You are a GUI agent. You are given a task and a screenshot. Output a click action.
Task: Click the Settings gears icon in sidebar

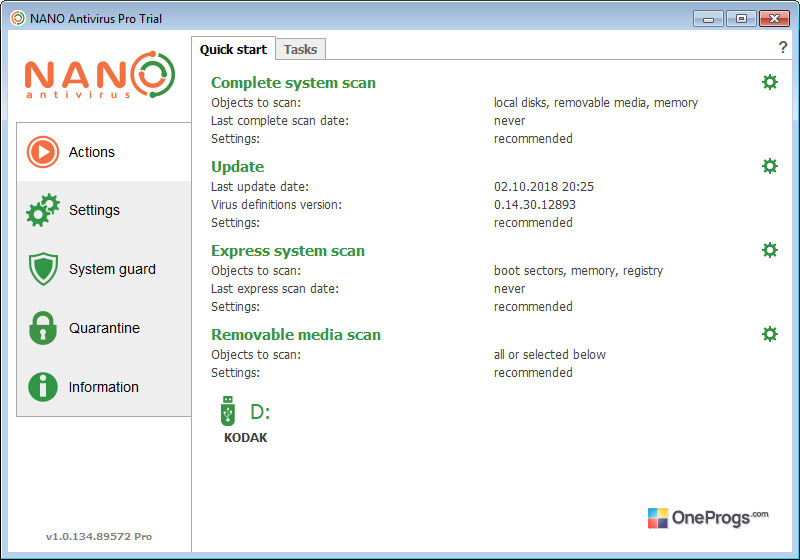43,210
